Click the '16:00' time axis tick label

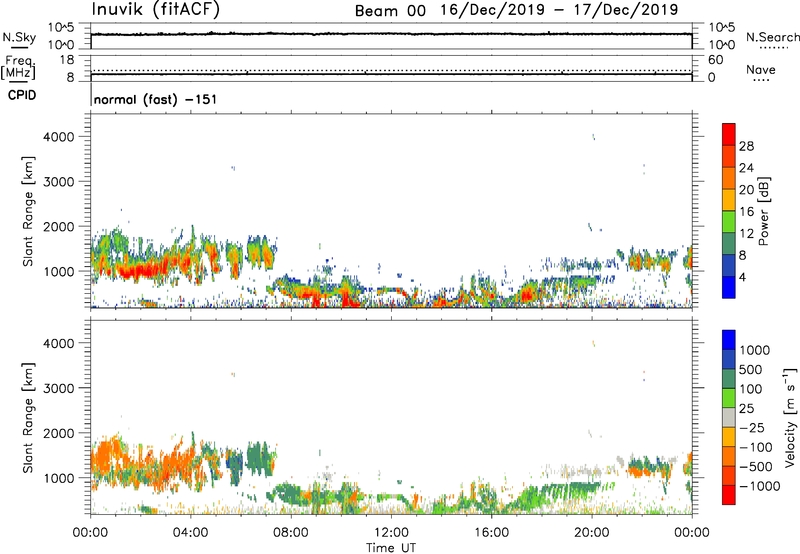point(491,533)
